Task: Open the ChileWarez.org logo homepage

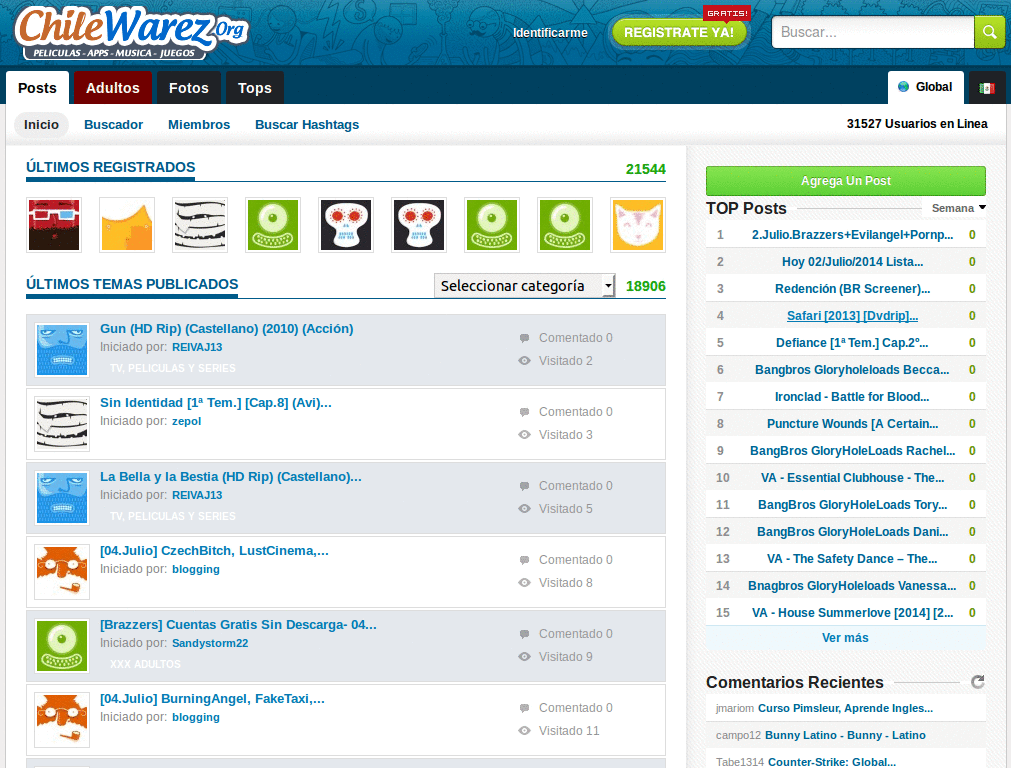Action: point(132,33)
